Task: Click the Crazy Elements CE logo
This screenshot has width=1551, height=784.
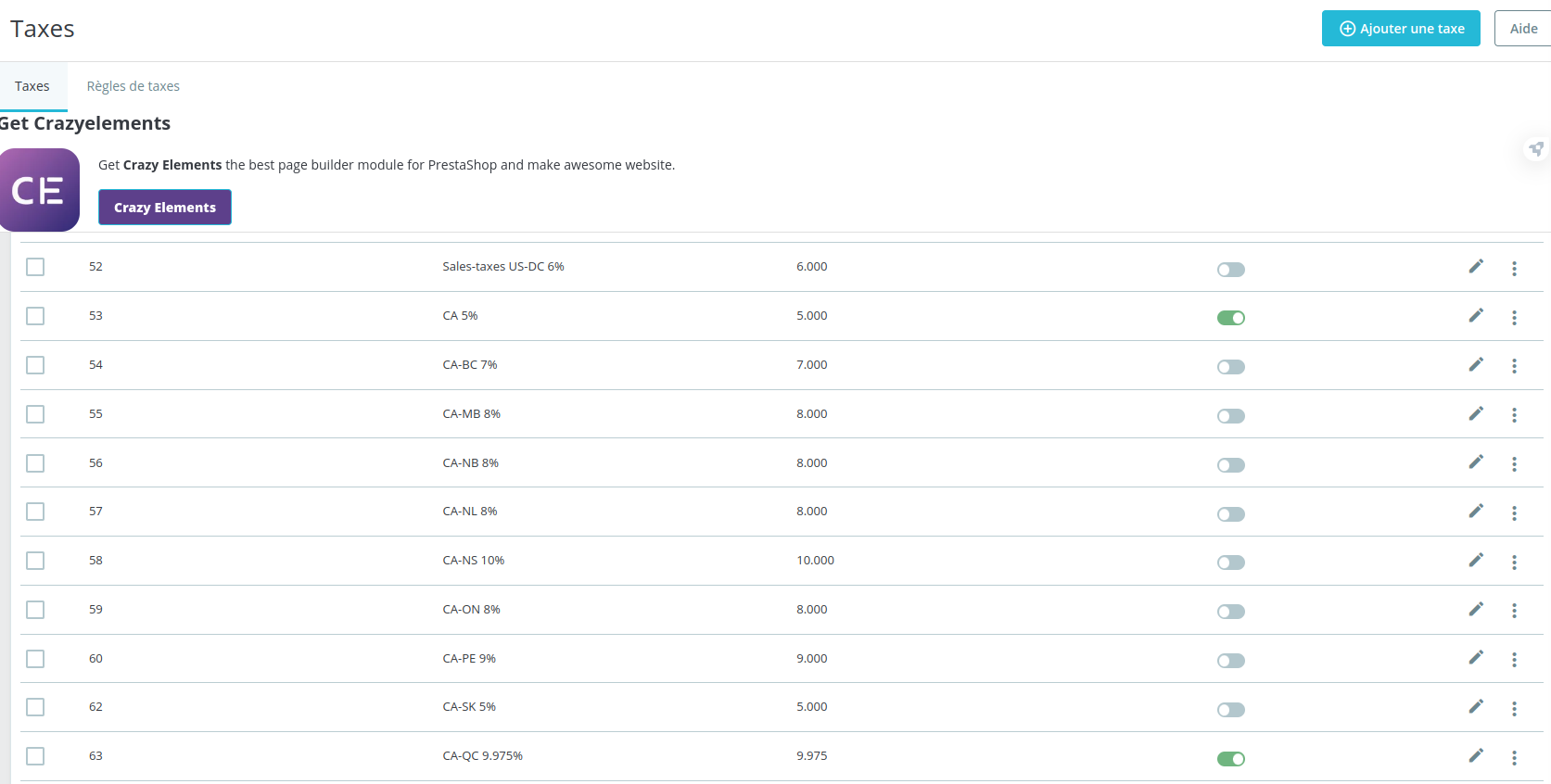Action: [x=39, y=190]
